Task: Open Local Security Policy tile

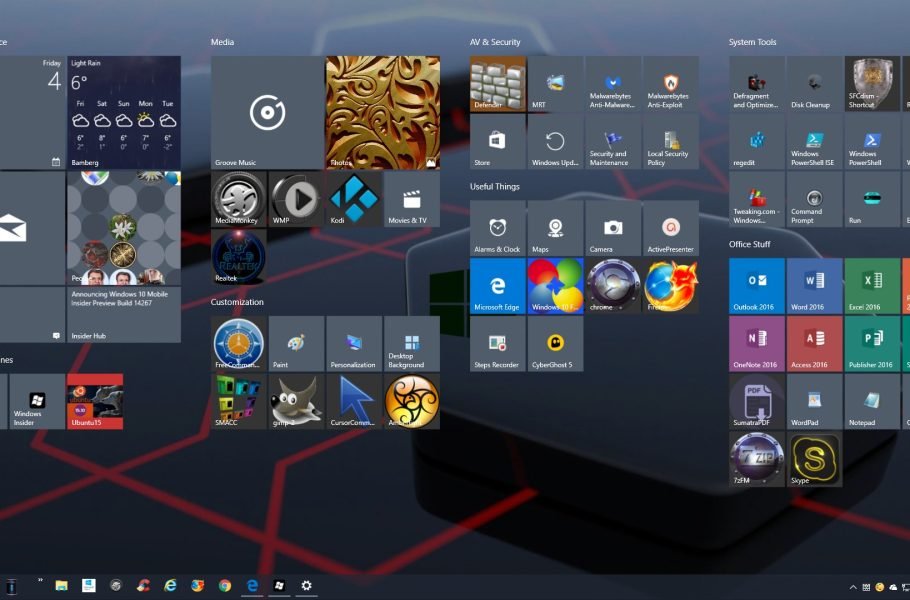Action: tap(671, 142)
